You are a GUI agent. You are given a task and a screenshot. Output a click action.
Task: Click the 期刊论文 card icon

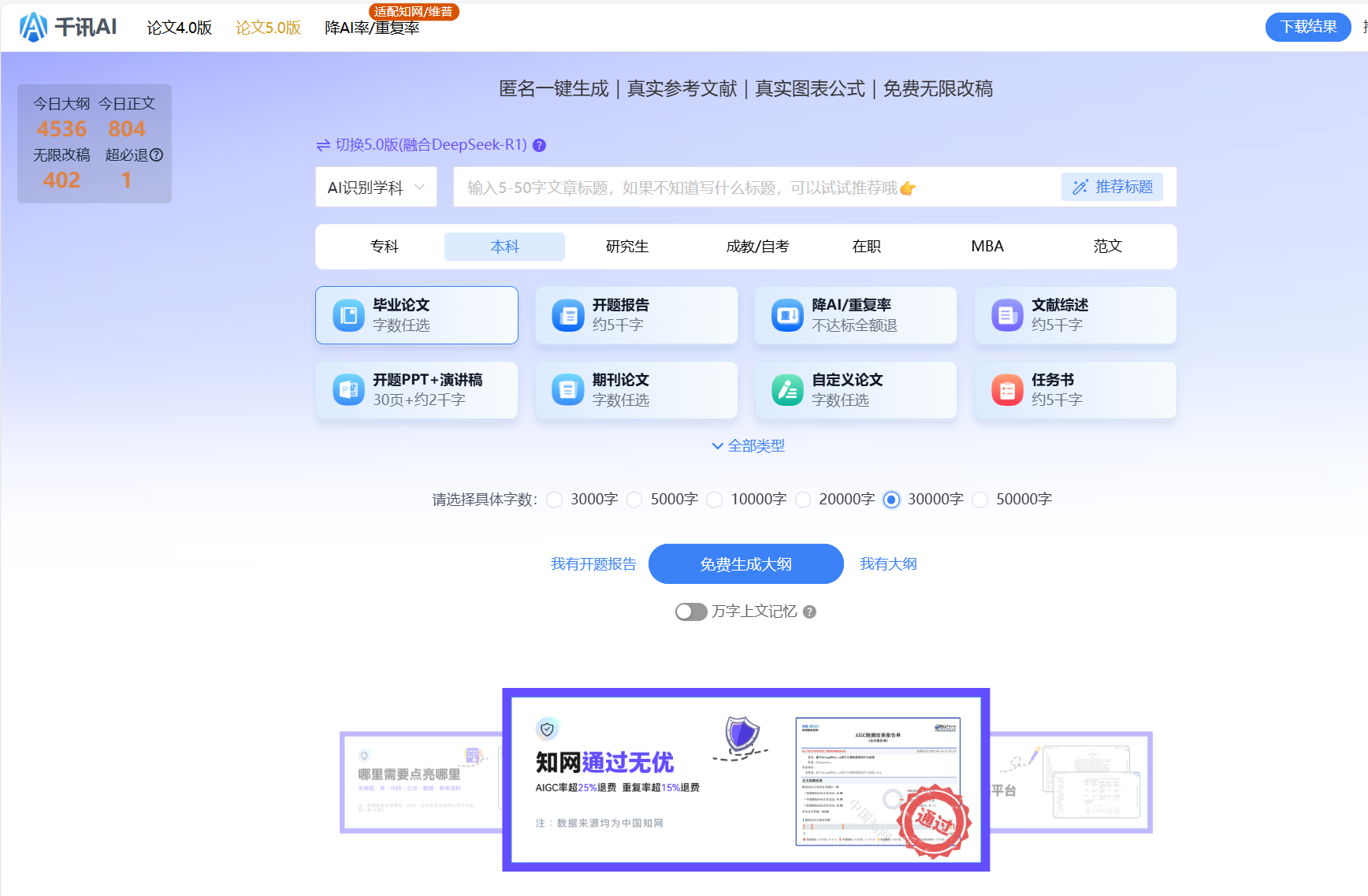567,390
